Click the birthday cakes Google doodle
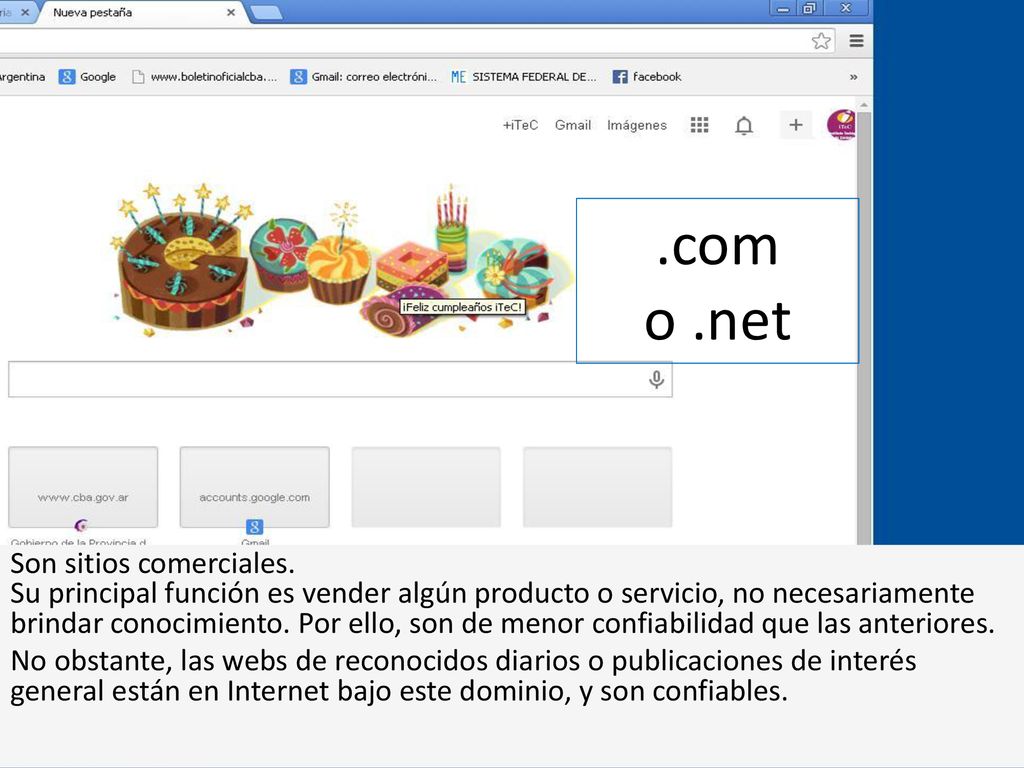 tap(340, 260)
